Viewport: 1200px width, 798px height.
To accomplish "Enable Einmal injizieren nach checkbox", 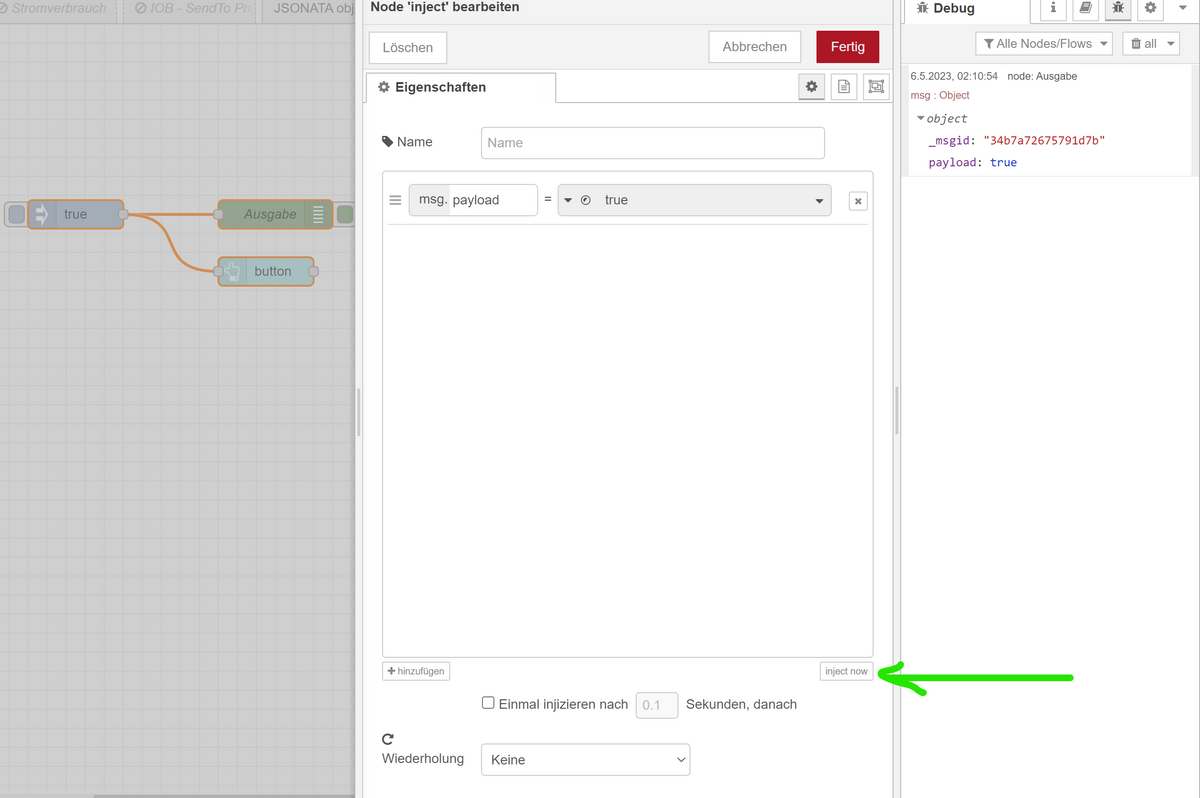I will [488, 703].
